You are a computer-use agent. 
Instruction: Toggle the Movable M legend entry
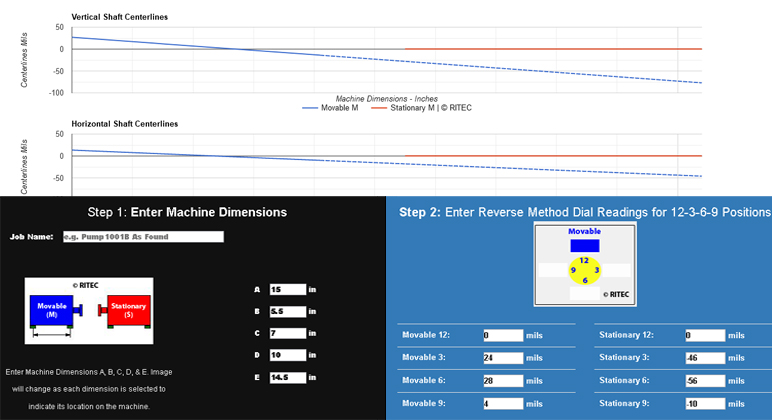pyautogui.click(x=330, y=108)
